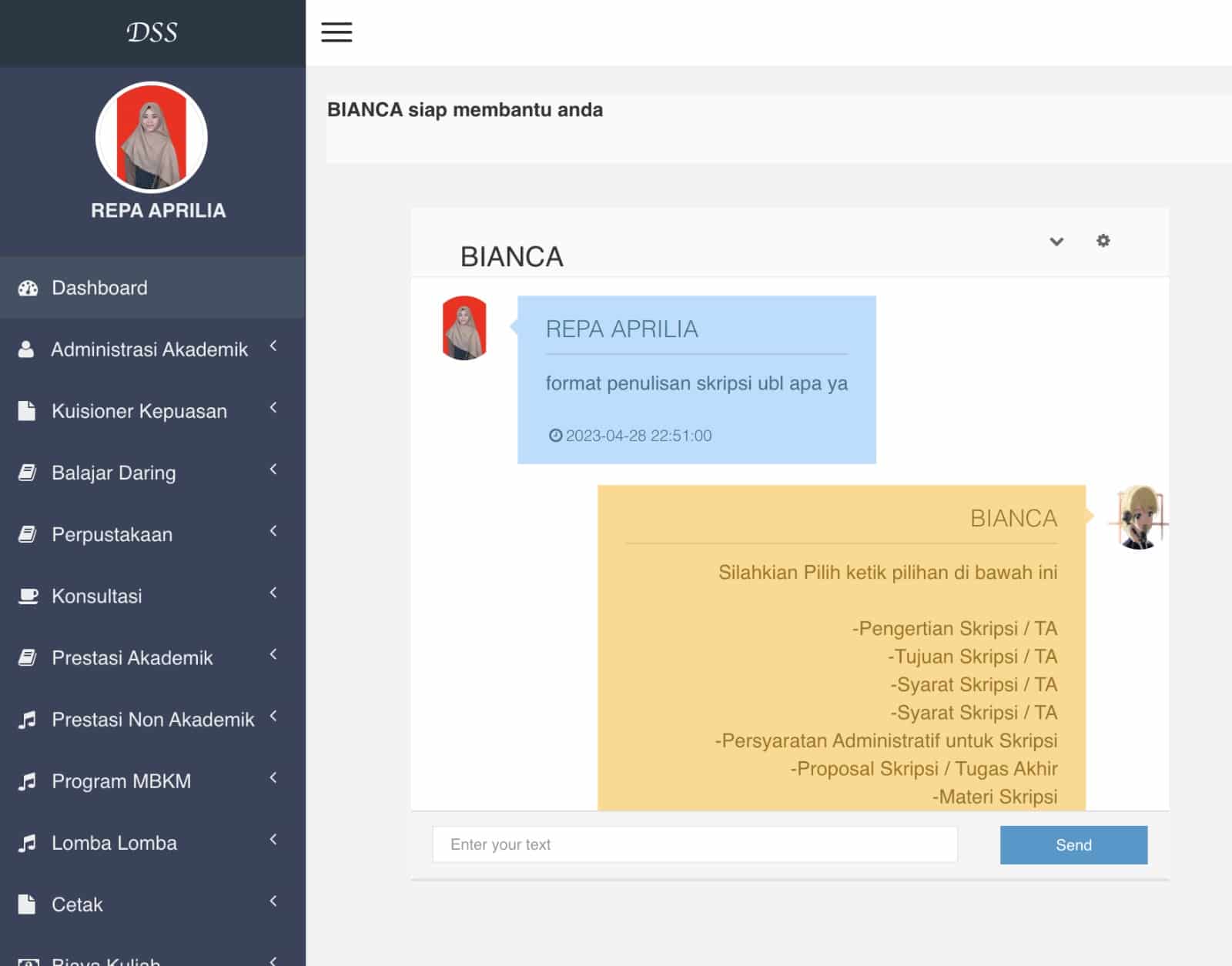1232x966 pixels.
Task: Click the BIANCA bot avatar
Action: pos(1139,517)
